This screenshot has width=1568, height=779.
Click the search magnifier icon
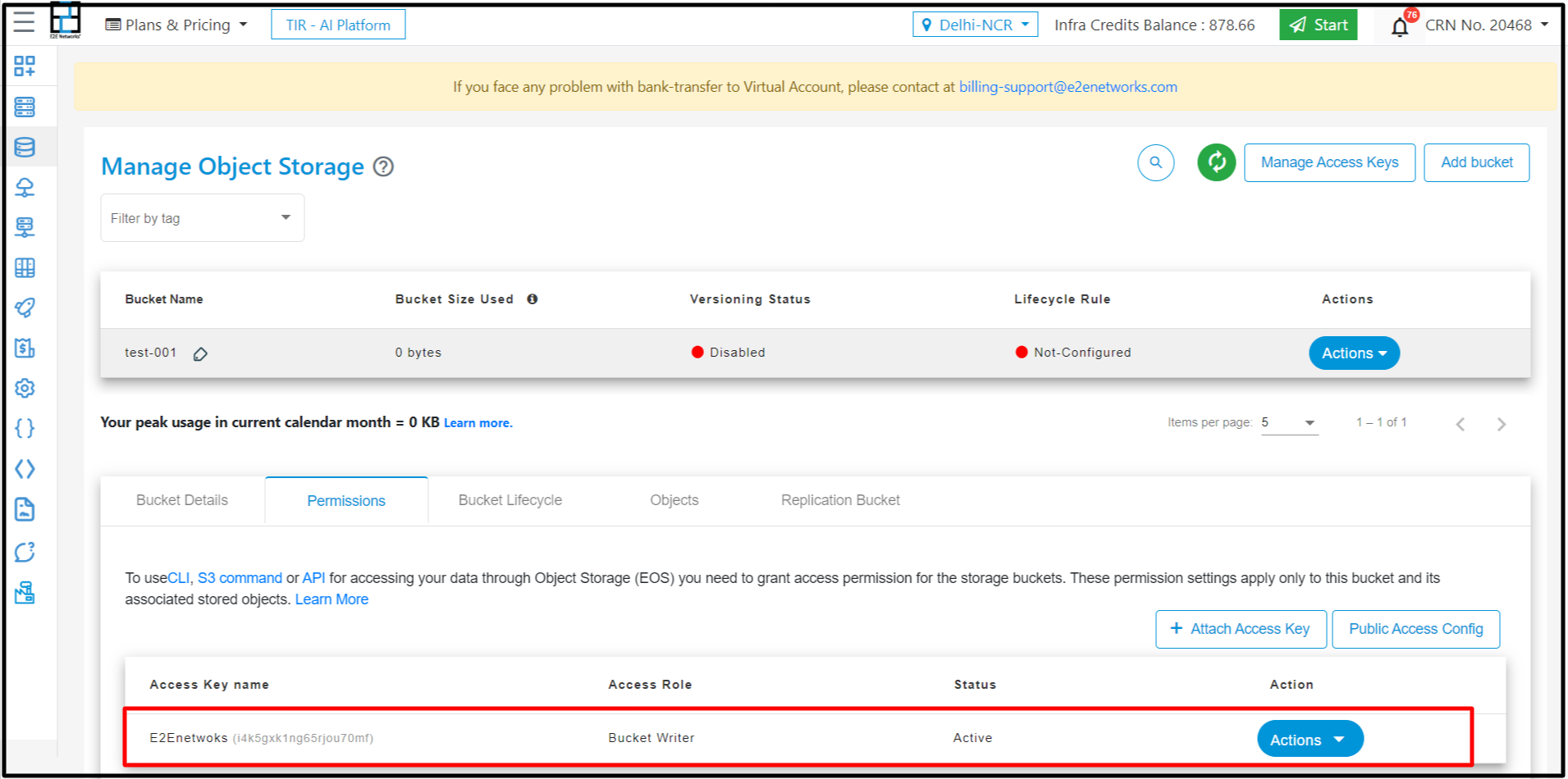(1155, 162)
